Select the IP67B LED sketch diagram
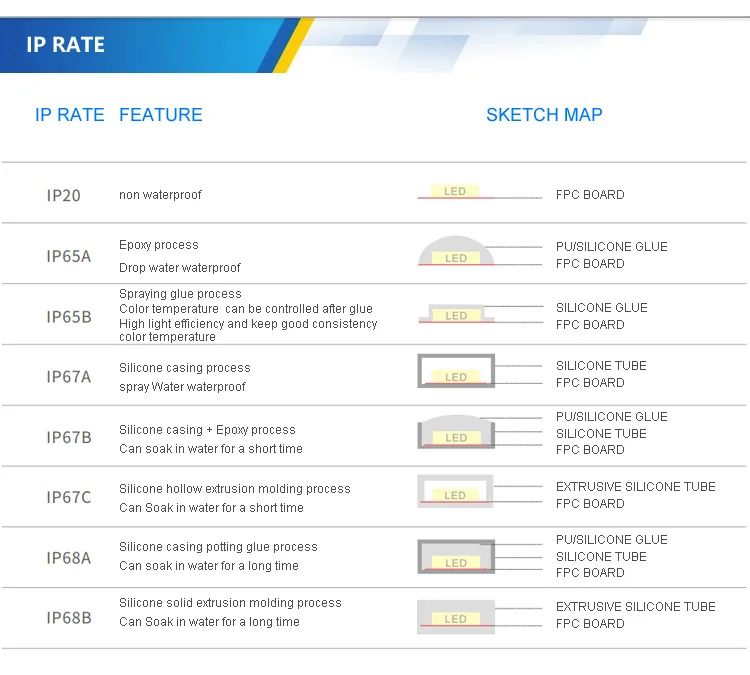 455,433
